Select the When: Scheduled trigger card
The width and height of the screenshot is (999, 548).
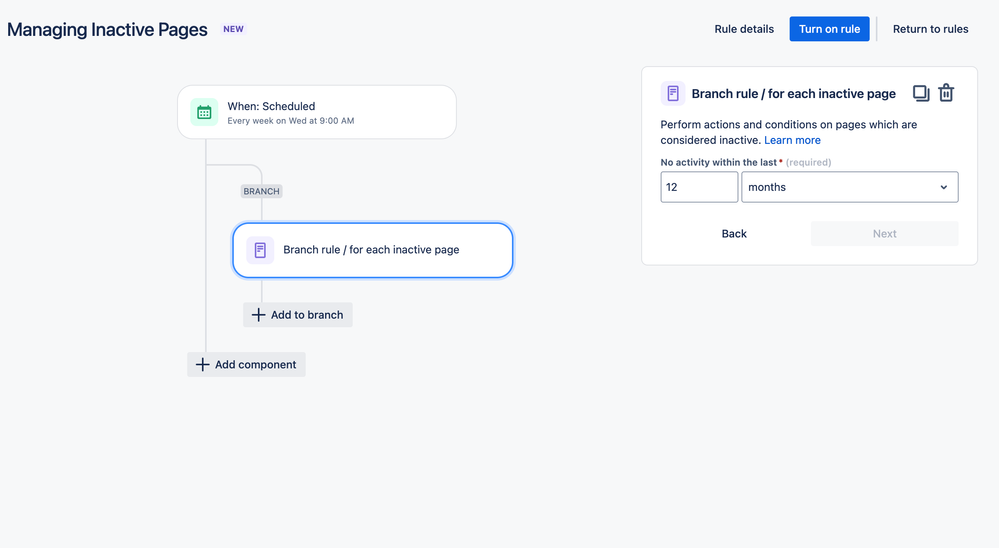[317, 112]
